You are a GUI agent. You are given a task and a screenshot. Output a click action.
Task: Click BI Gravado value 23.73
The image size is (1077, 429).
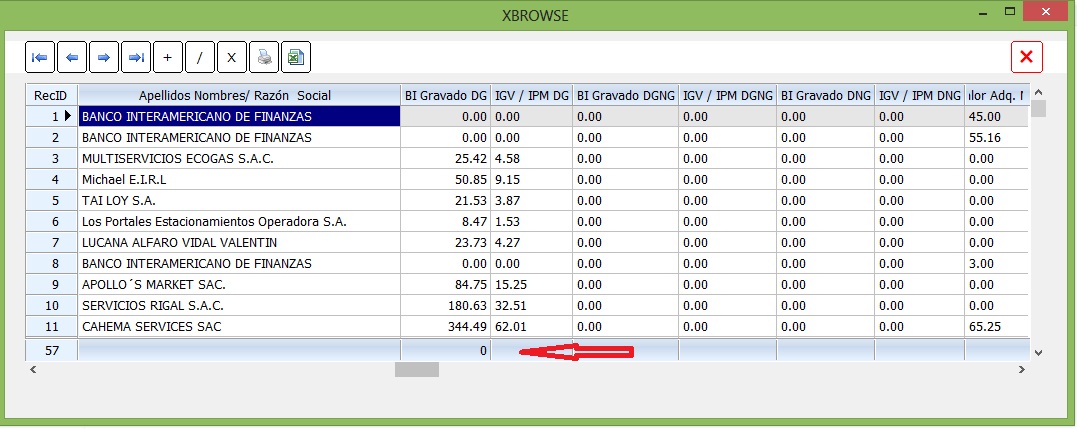(471, 242)
